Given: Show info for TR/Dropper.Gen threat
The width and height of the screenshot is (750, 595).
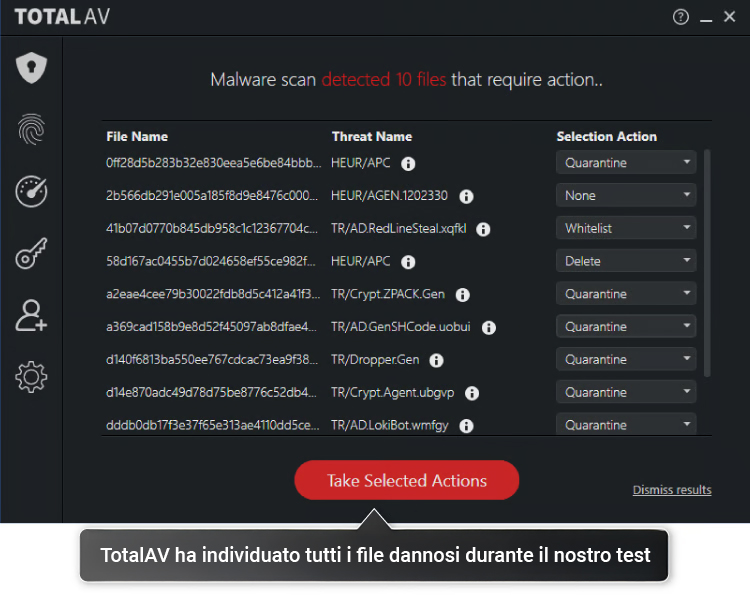Looking at the screenshot, I should pyautogui.click(x=436, y=360).
